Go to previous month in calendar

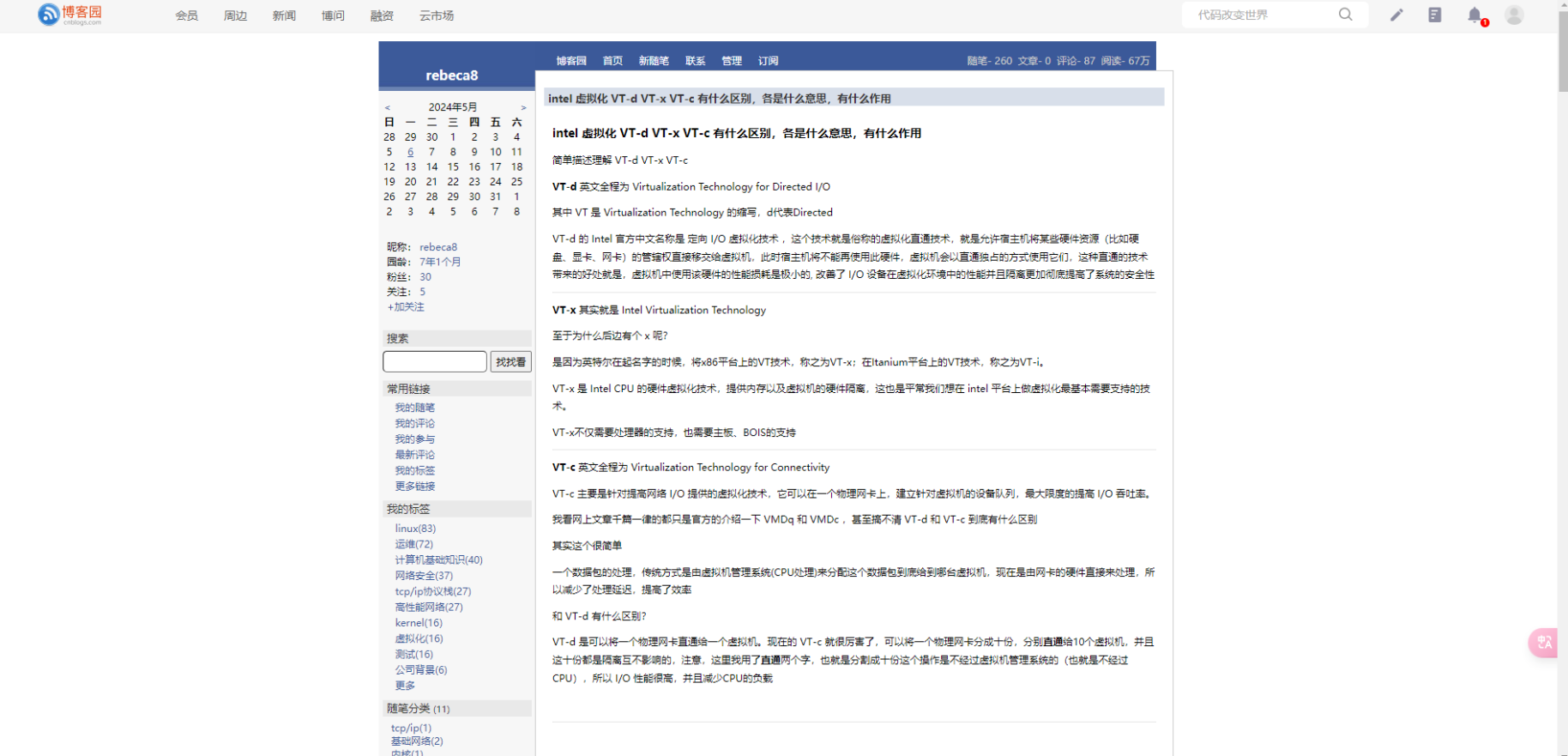[x=388, y=108]
